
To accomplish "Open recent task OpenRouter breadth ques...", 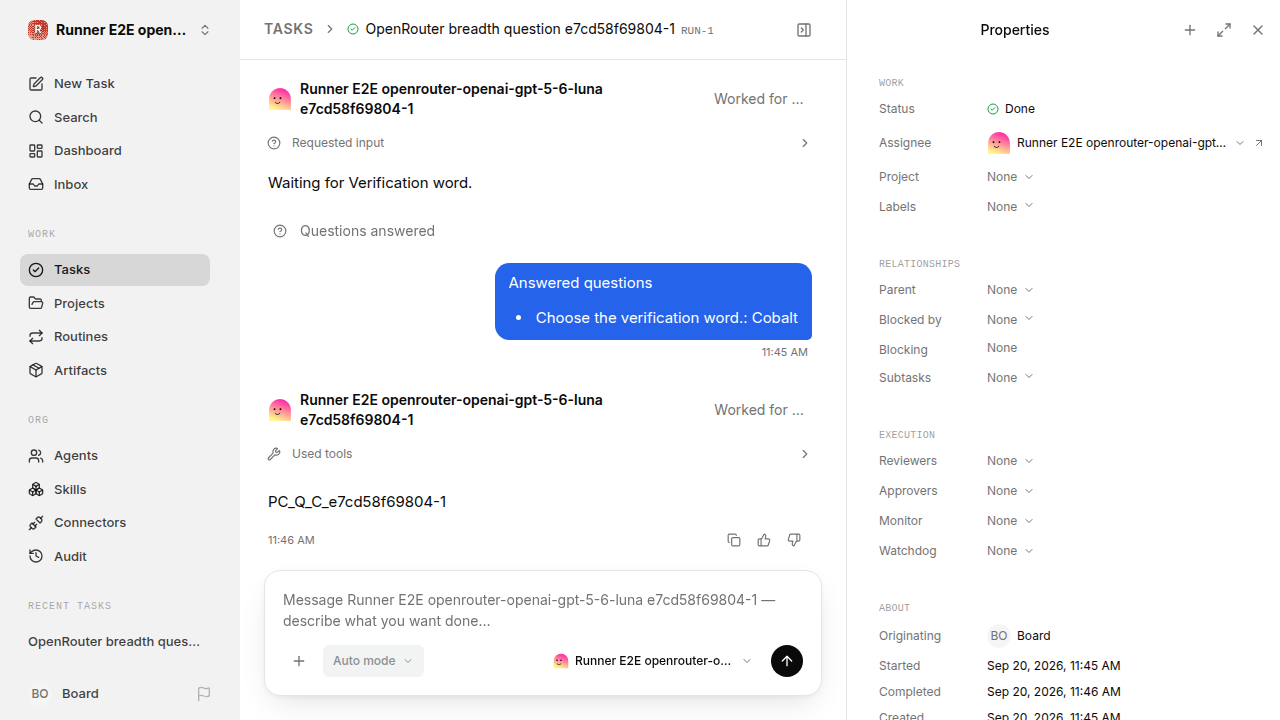I will [x=114, y=642].
